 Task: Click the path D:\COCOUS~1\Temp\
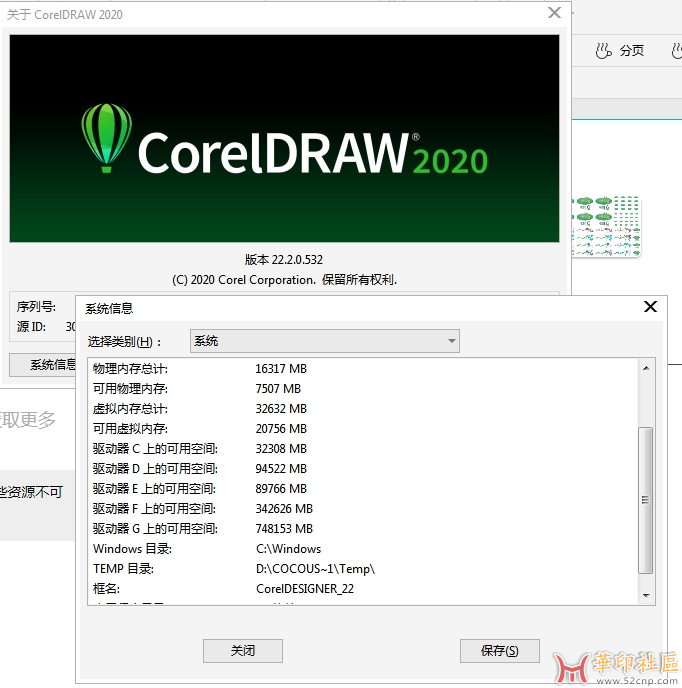pos(315,569)
